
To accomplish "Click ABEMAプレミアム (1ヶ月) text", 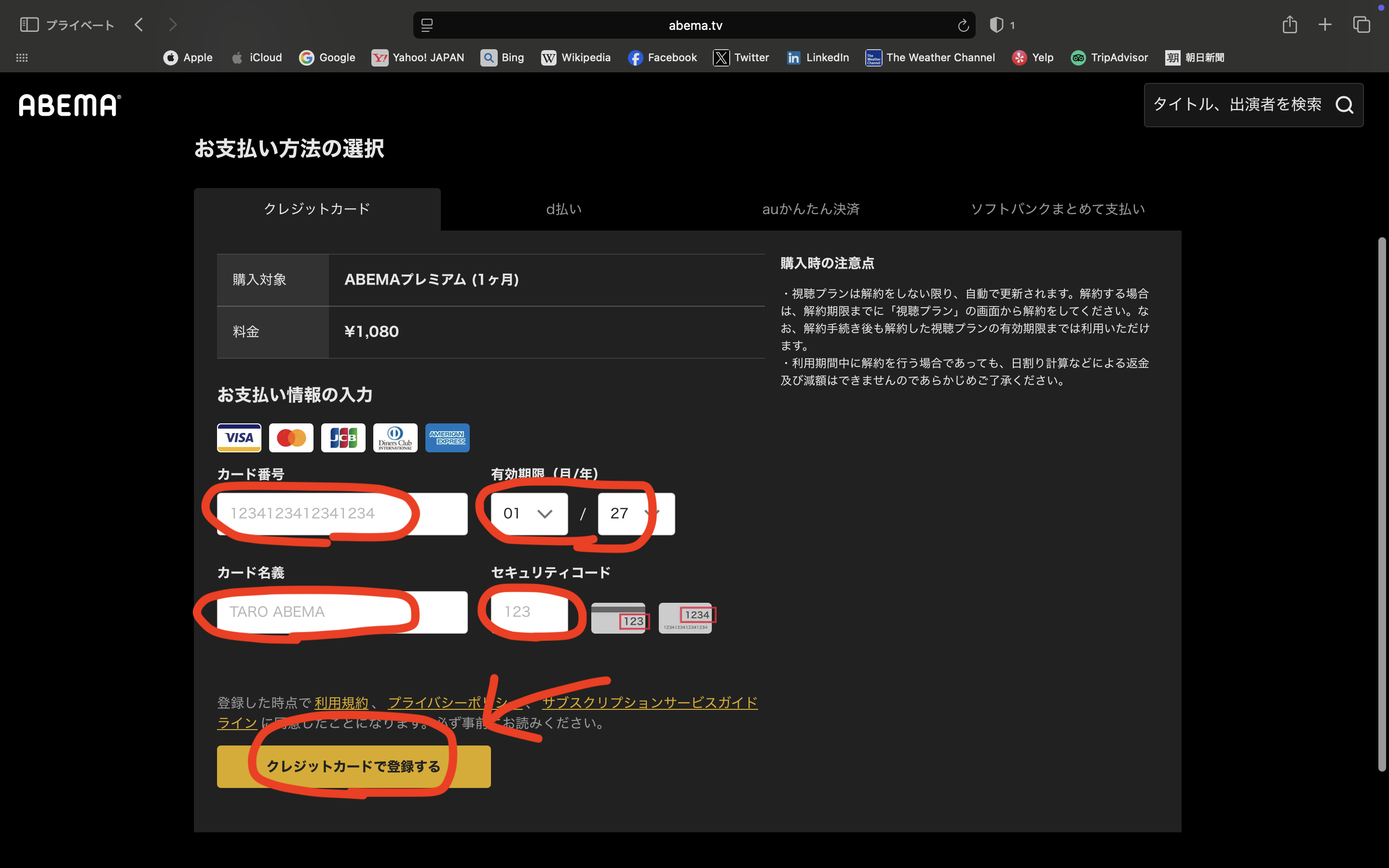I will click(x=432, y=280).
